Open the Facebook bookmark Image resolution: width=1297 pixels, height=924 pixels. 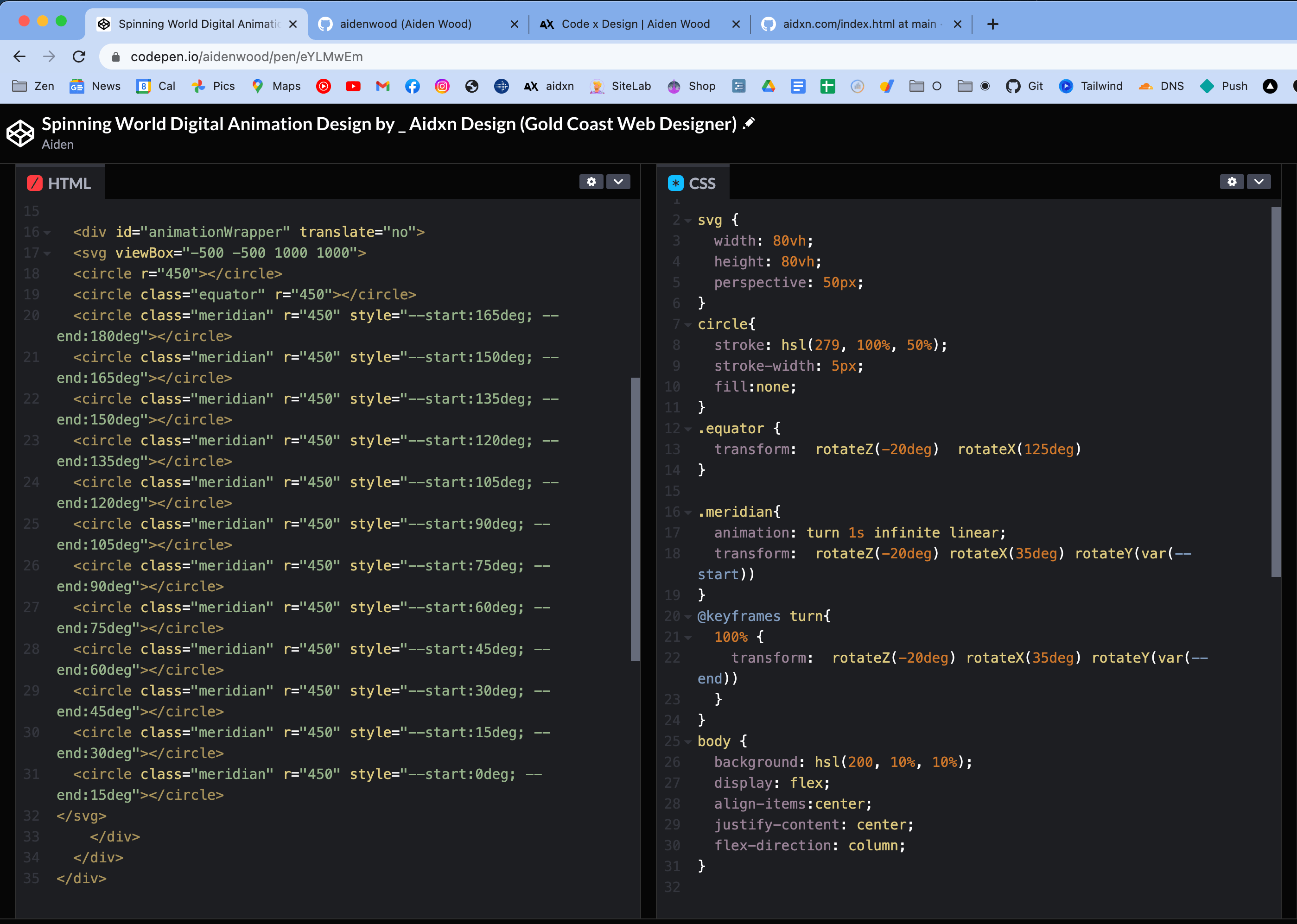click(413, 86)
